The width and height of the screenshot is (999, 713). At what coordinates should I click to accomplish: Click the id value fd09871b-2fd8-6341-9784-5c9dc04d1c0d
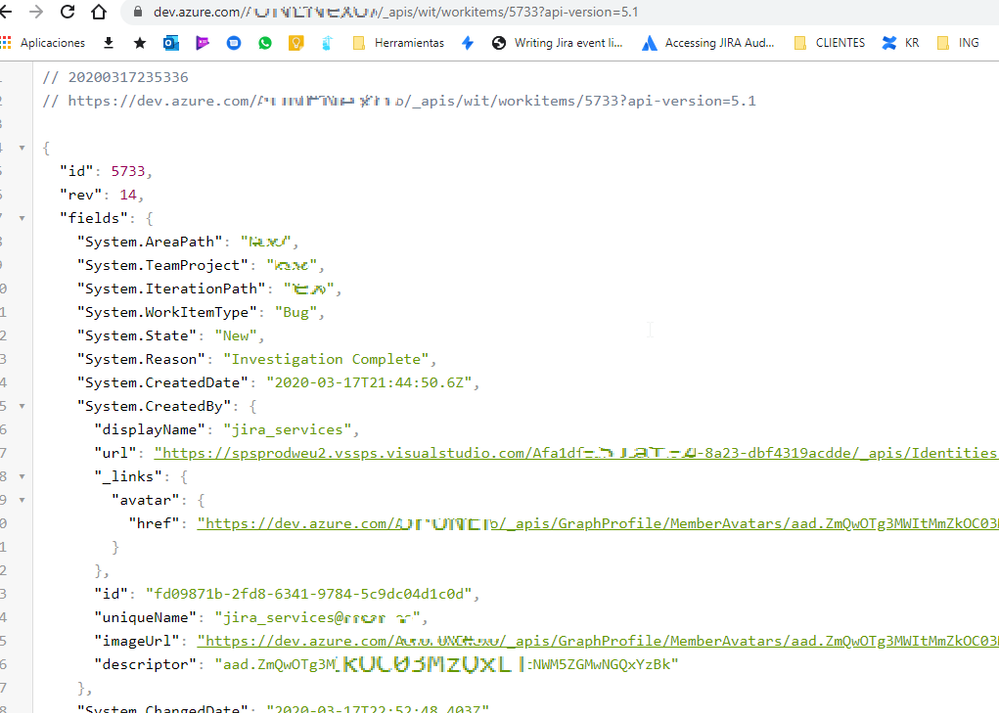click(309, 594)
